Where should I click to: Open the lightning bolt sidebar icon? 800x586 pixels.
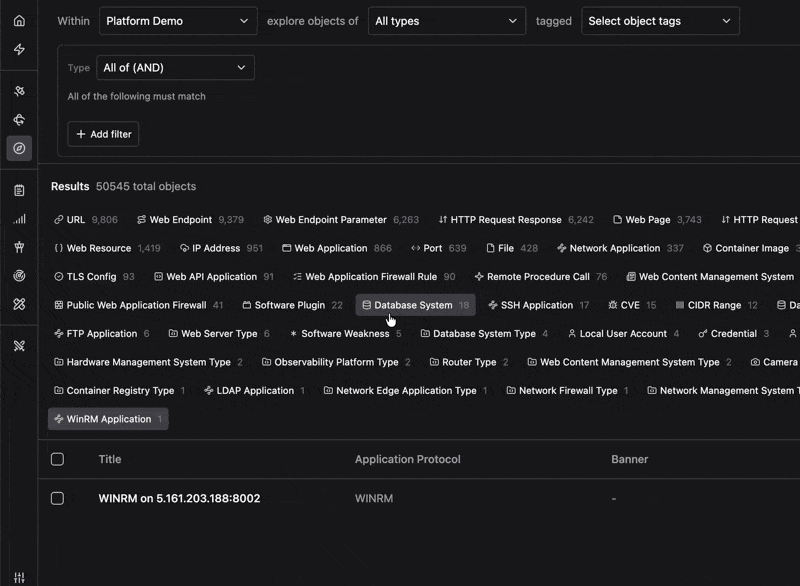point(19,49)
